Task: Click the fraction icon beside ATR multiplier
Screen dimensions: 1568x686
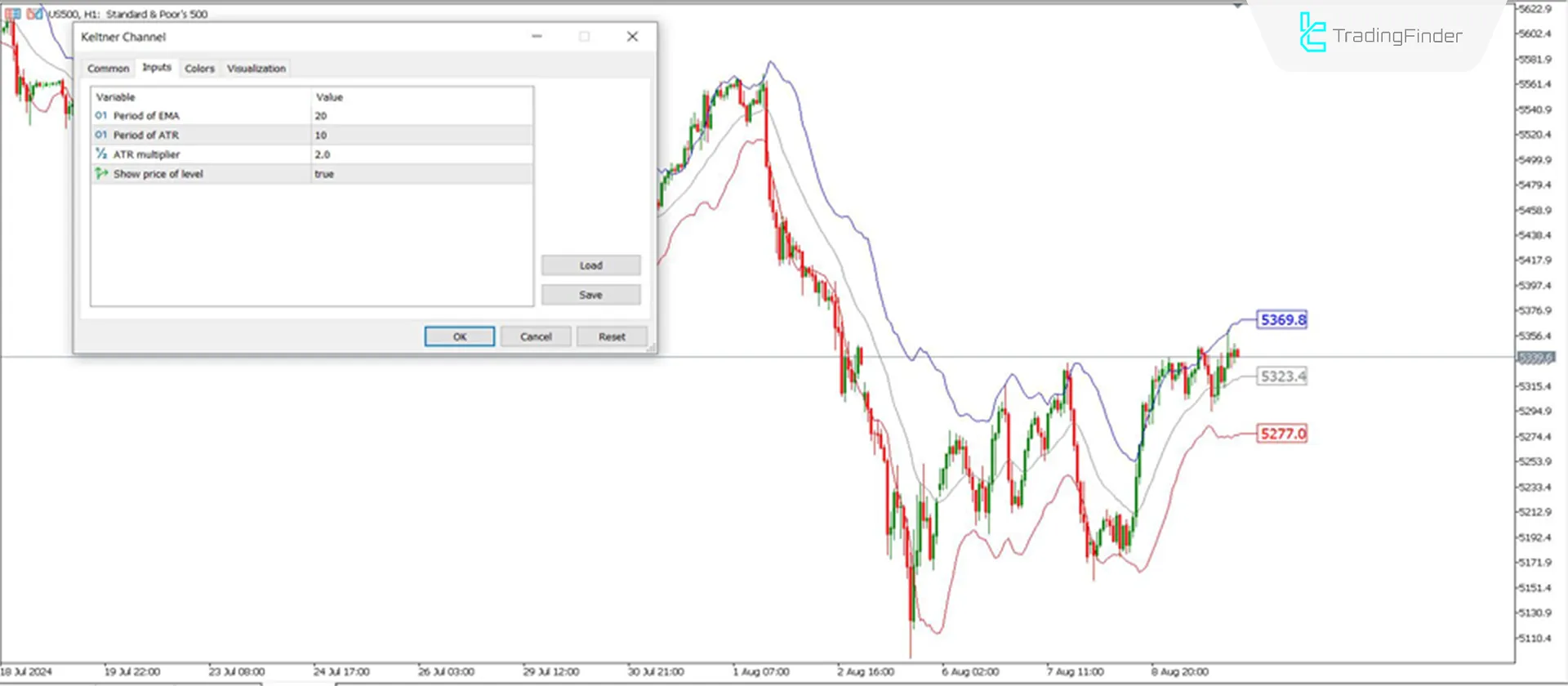Action: tap(101, 154)
